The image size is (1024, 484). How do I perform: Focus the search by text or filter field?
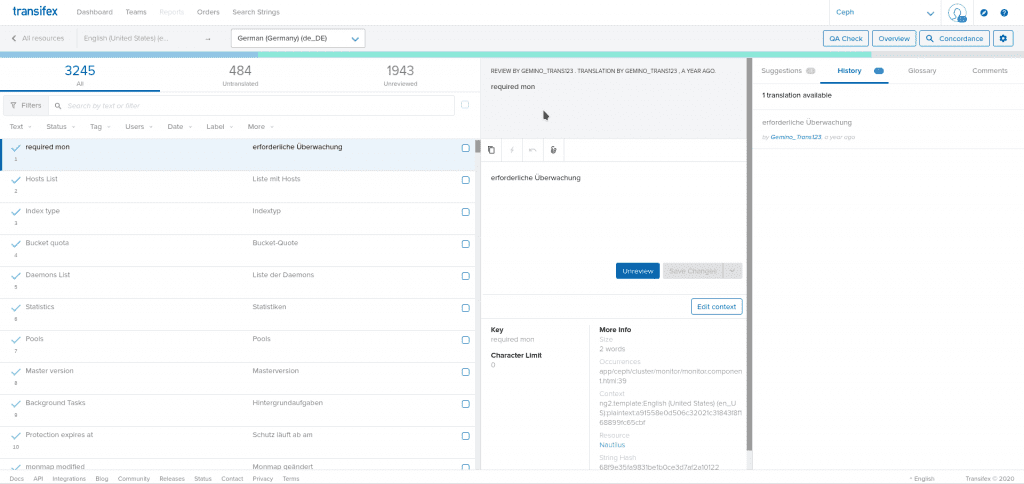pyautogui.click(x=258, y=105)
